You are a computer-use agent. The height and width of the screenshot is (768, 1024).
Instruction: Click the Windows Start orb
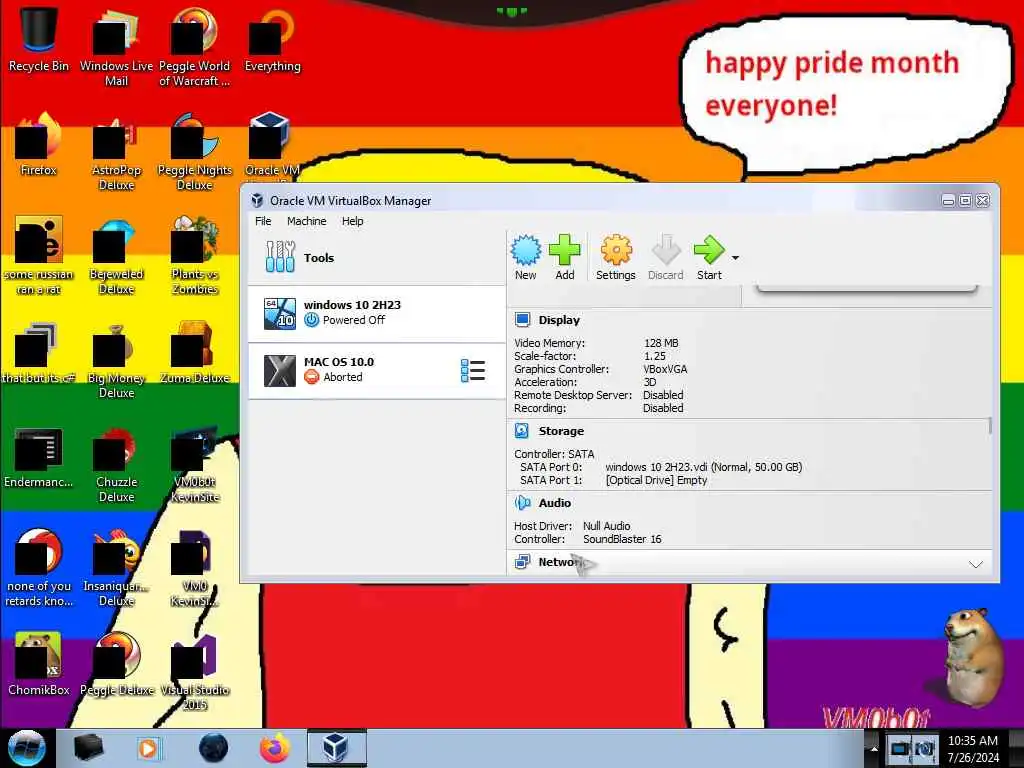(27, 748)
